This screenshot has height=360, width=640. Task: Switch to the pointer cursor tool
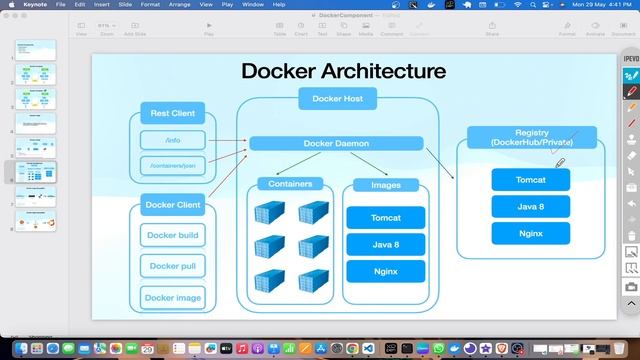pyautogui.click(x=631, y=172)
